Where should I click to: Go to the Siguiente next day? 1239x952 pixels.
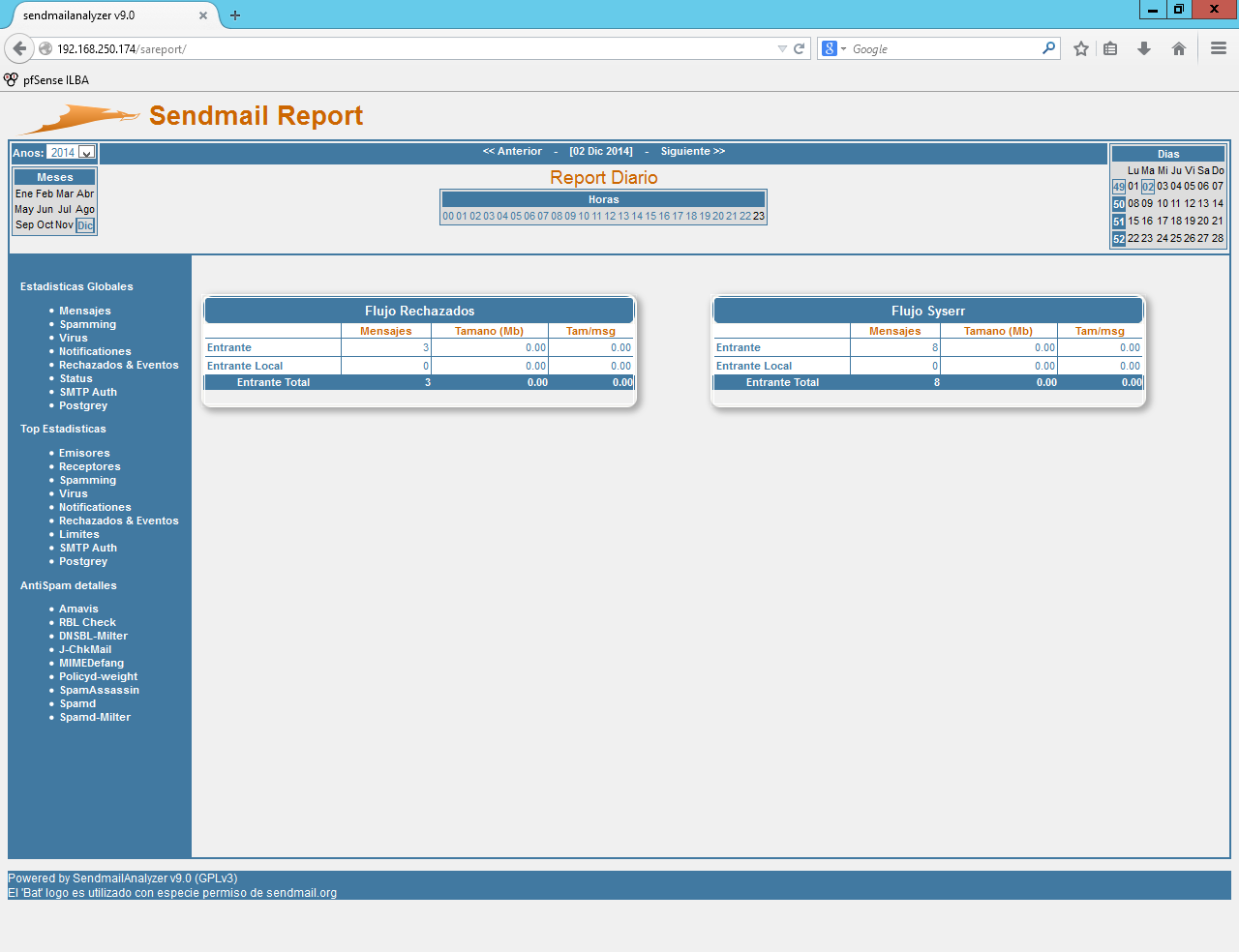click(x=693, y=151)
